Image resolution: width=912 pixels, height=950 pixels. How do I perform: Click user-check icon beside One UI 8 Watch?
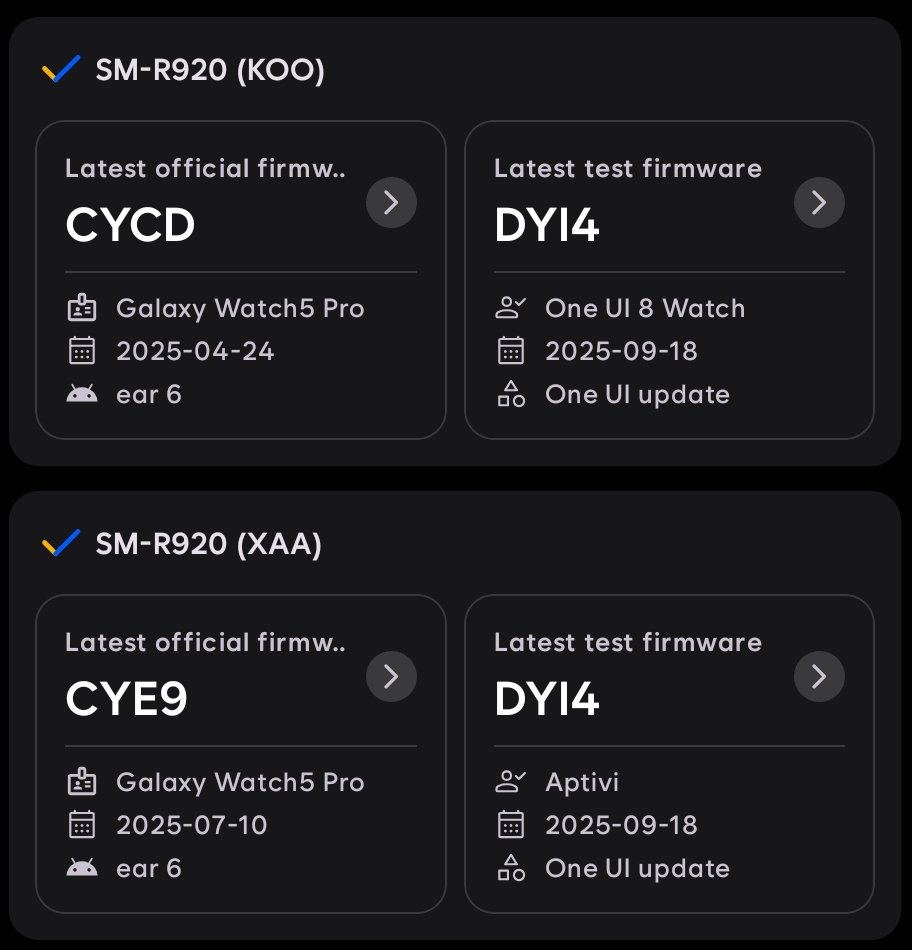tap(511, 308)
